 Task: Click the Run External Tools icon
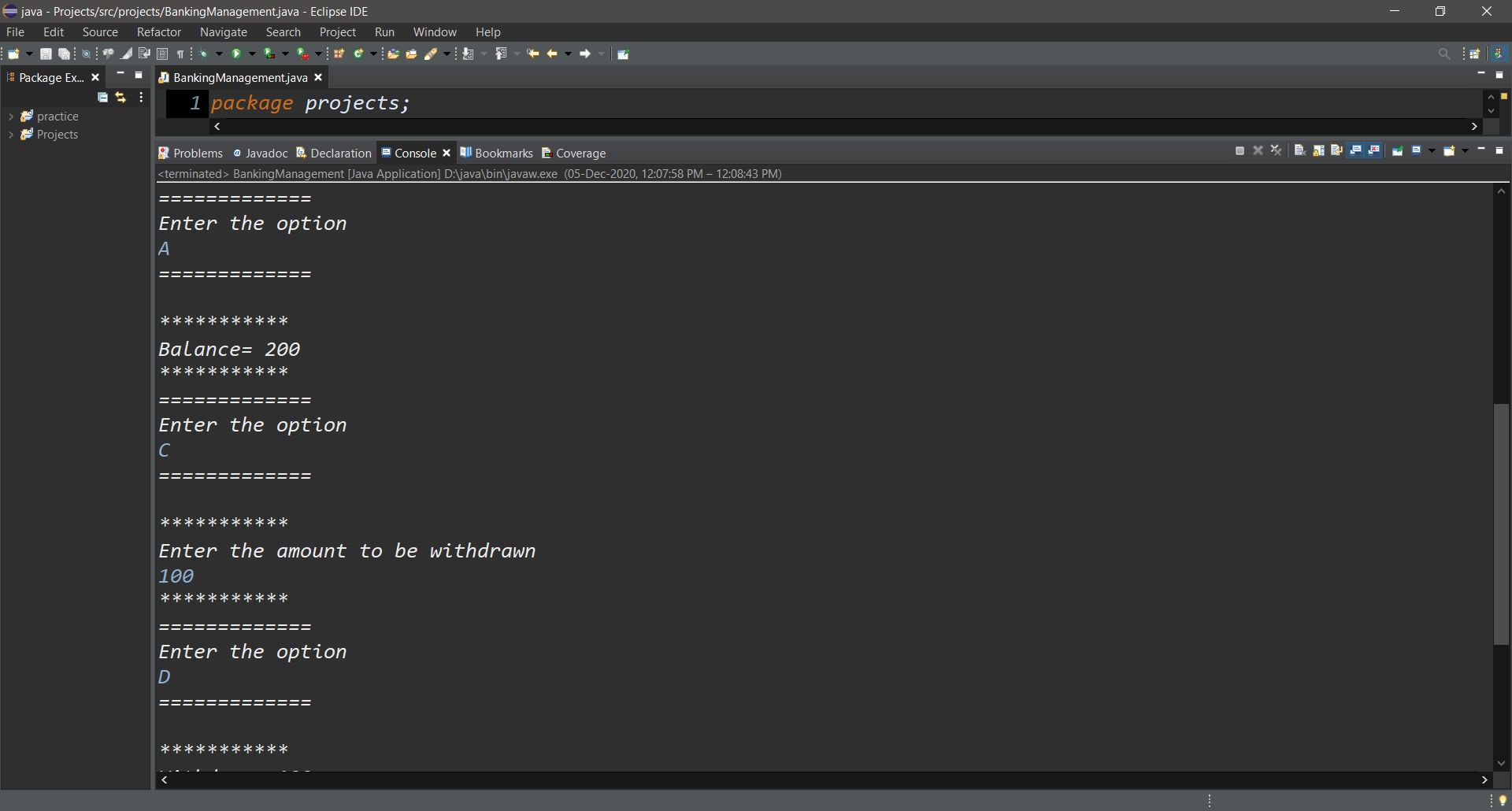pyautogui.click(x=302, y=54)
